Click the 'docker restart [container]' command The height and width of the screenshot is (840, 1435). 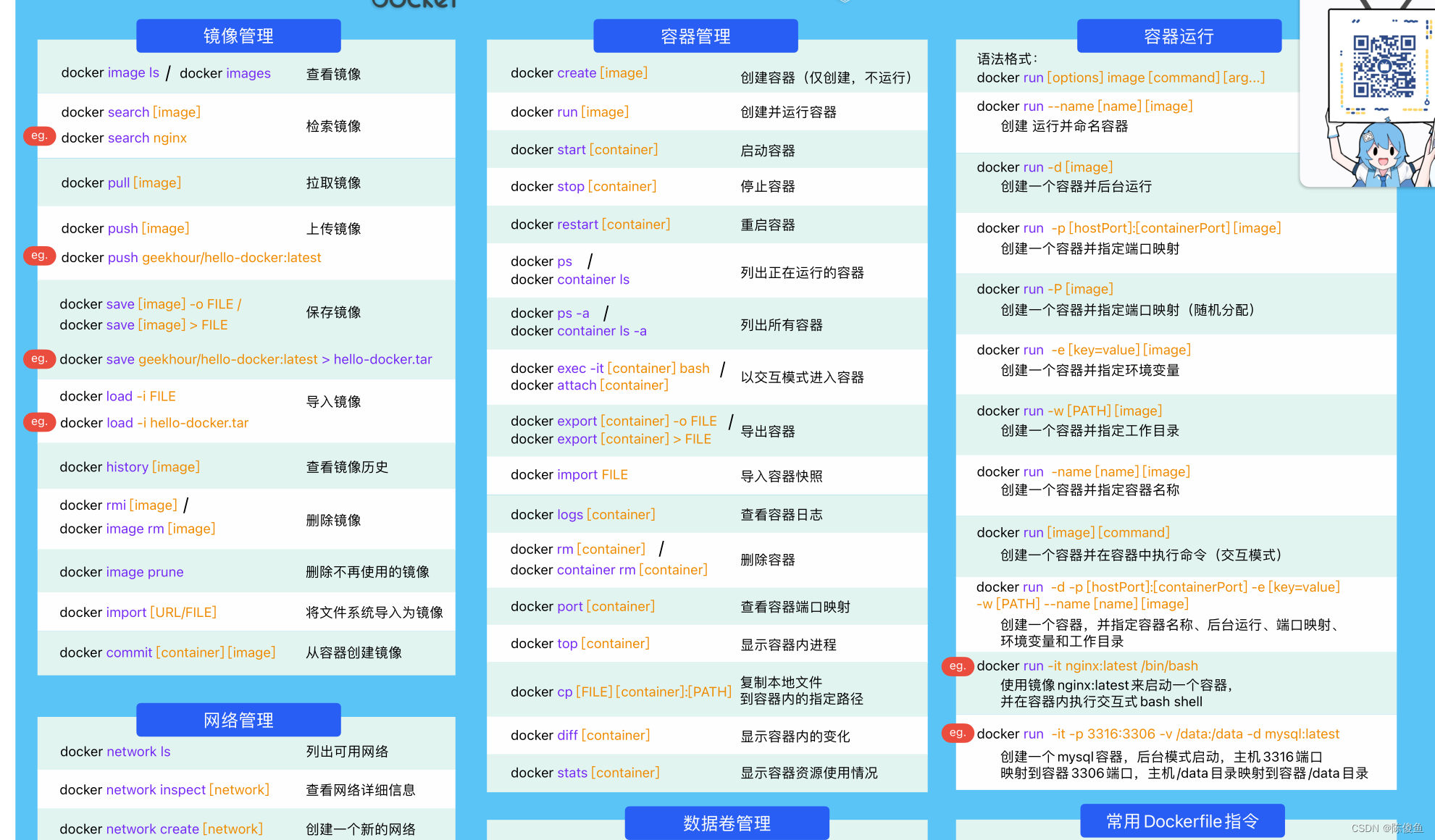(x=590, y=224)
